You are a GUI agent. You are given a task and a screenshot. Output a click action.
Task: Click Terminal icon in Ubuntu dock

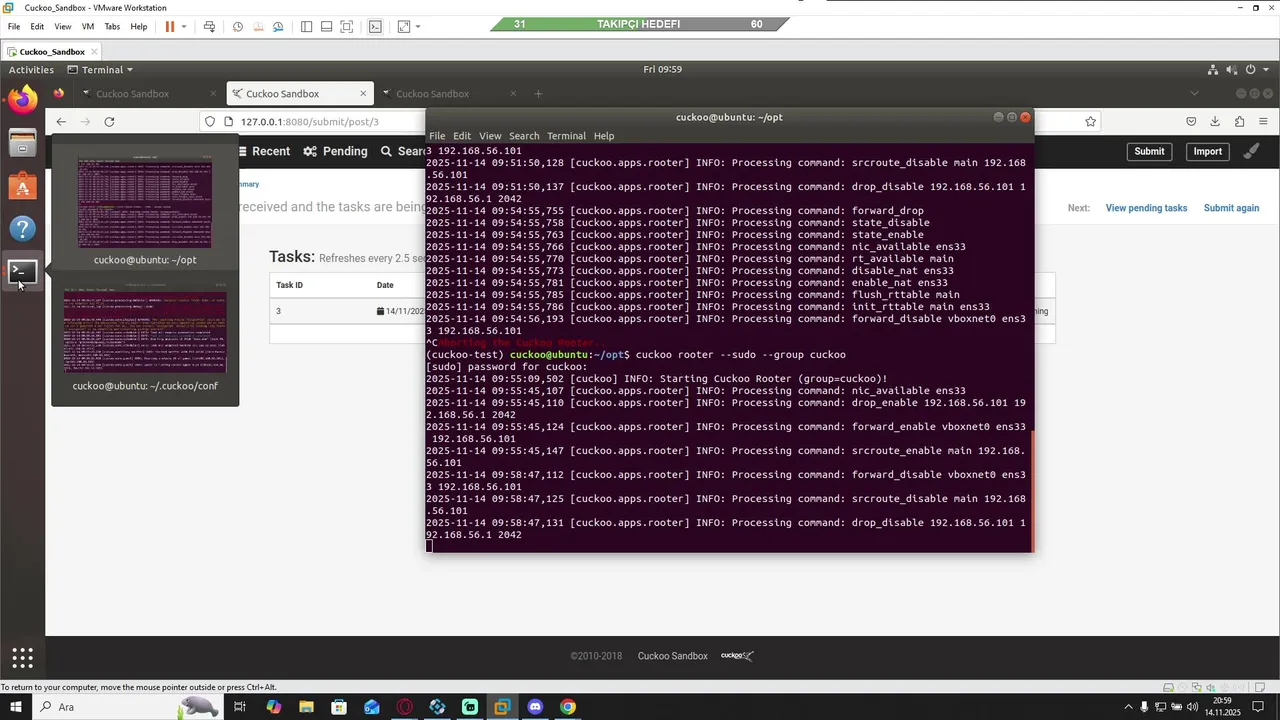[x=22, y=271]
